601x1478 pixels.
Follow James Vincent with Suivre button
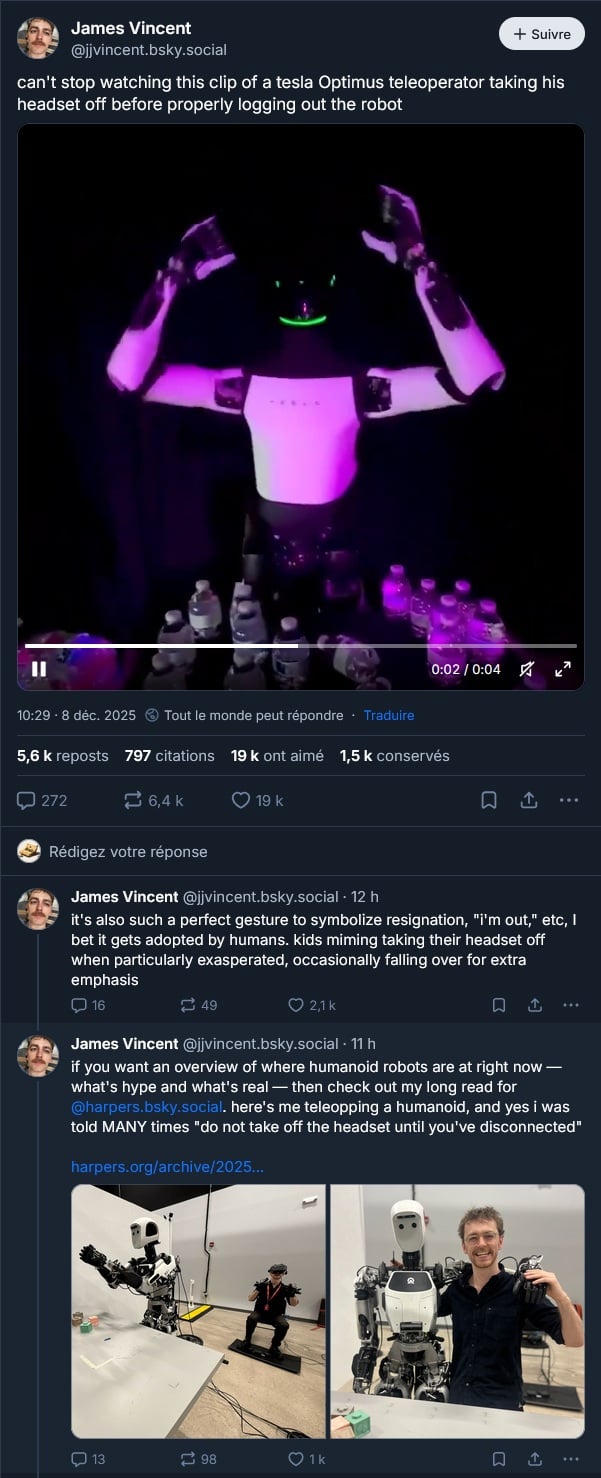point(541,34)
